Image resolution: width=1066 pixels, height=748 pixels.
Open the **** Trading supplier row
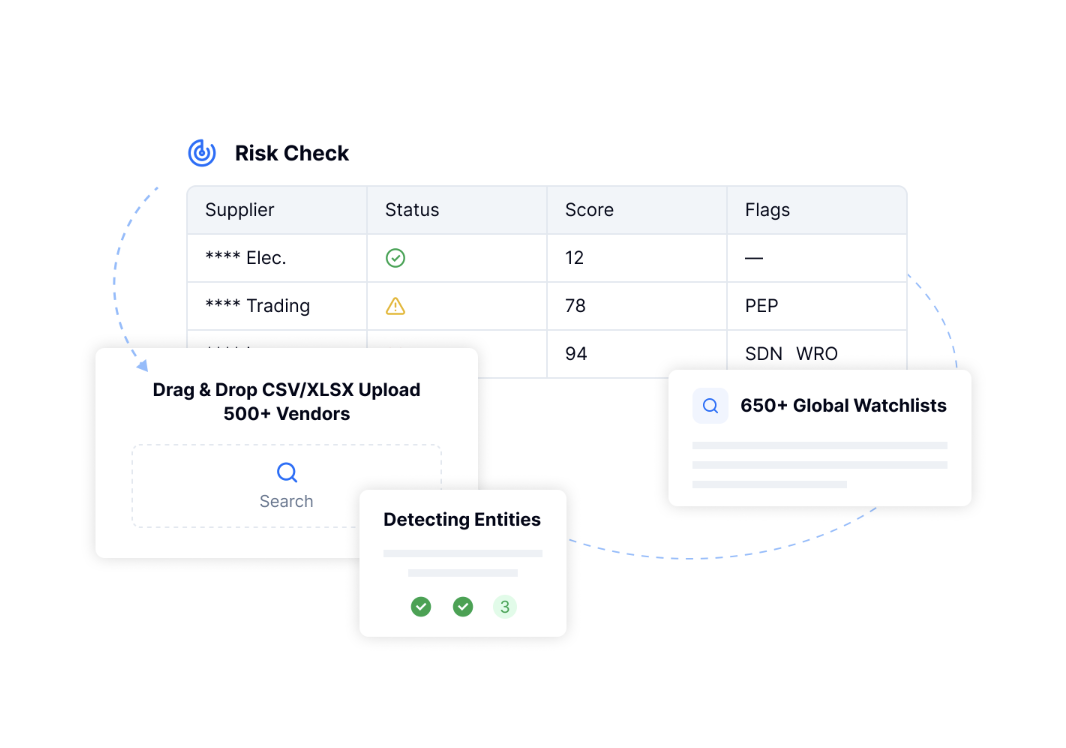[258, 306]
